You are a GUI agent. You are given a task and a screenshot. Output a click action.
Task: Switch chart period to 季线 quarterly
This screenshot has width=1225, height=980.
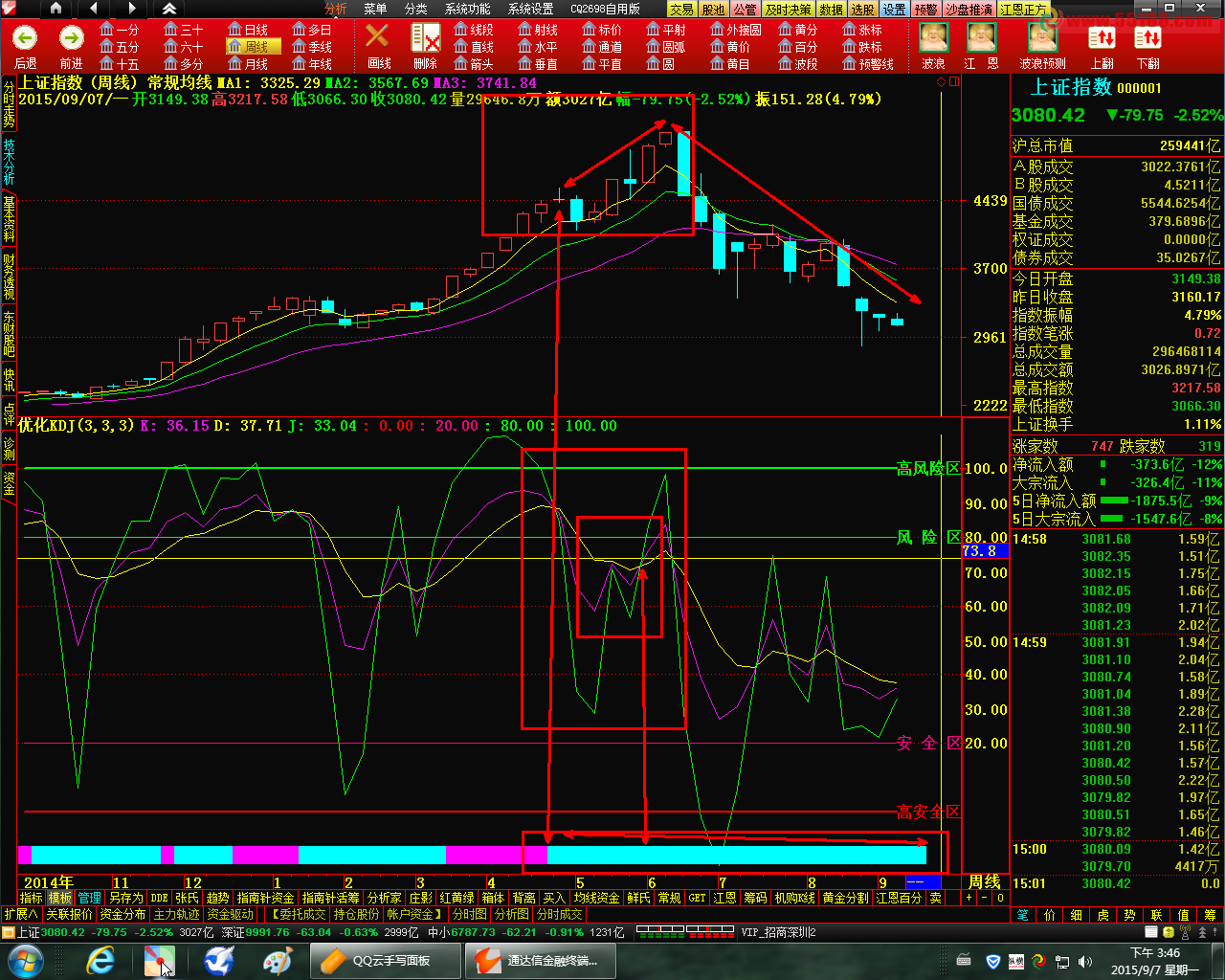(313, 47)
